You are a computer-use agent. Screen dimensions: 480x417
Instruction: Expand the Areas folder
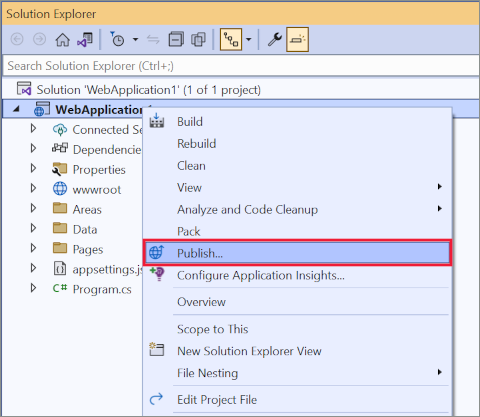pyautogui.click(x=33, y=209)
